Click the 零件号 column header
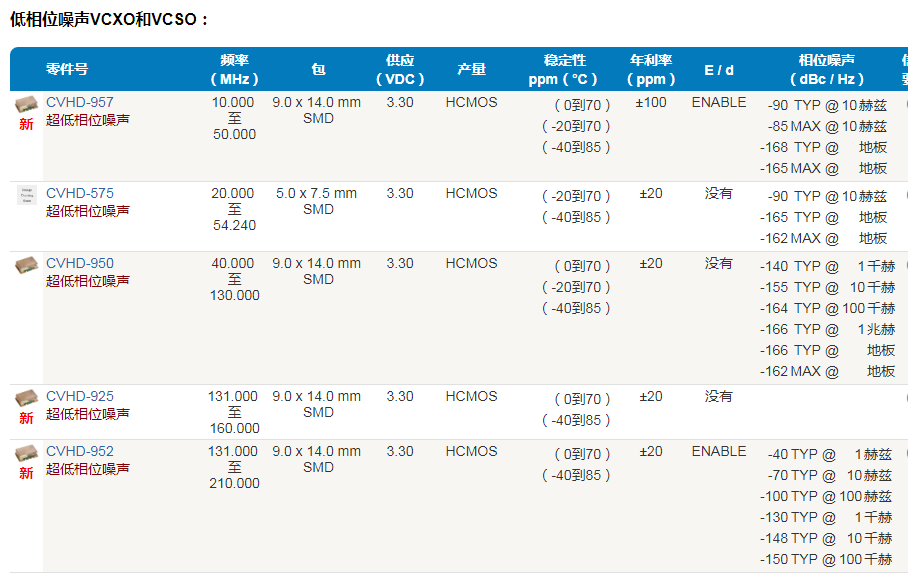908x575 pixels. pos(67,69)
